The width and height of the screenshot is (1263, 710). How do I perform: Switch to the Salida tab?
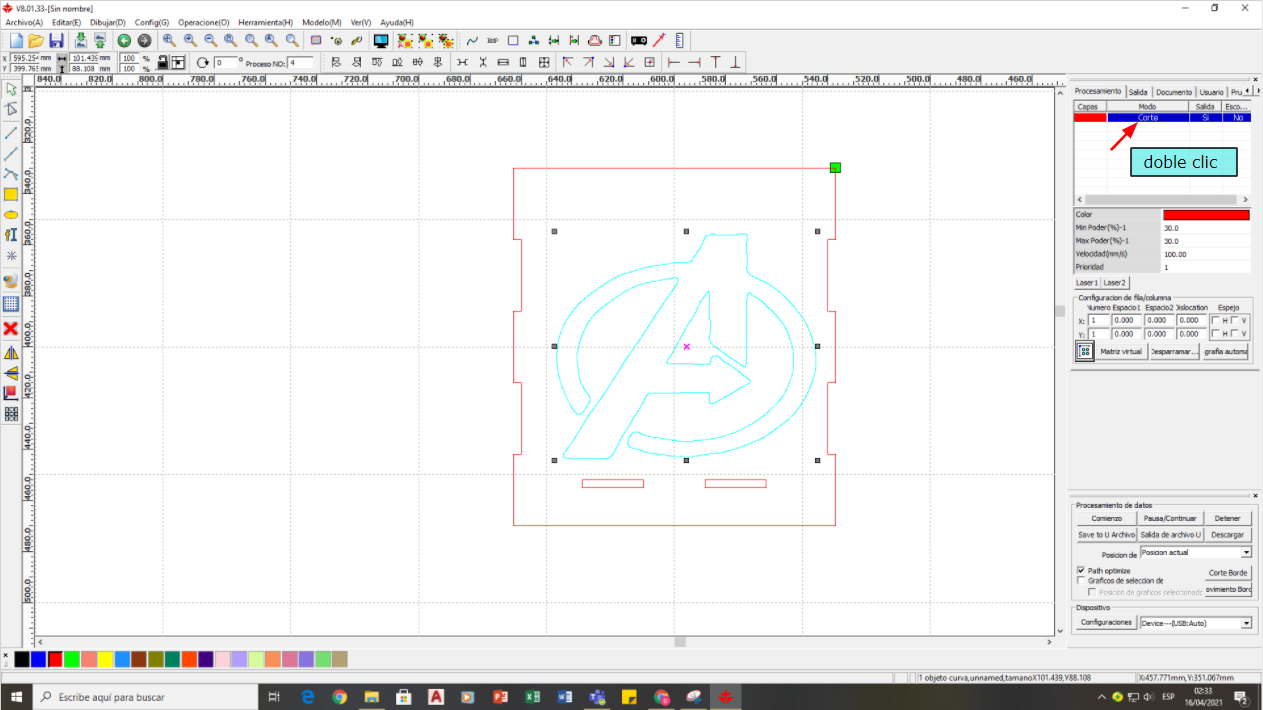[x=1138, y=92]
